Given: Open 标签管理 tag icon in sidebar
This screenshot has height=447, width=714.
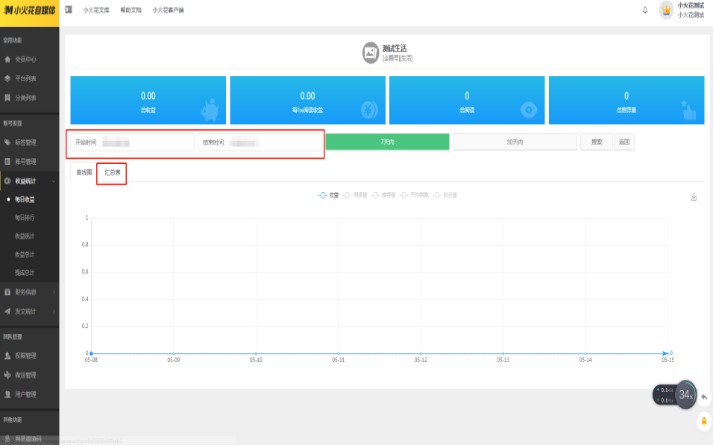Looking at the screenshot, I should [7, 142].
